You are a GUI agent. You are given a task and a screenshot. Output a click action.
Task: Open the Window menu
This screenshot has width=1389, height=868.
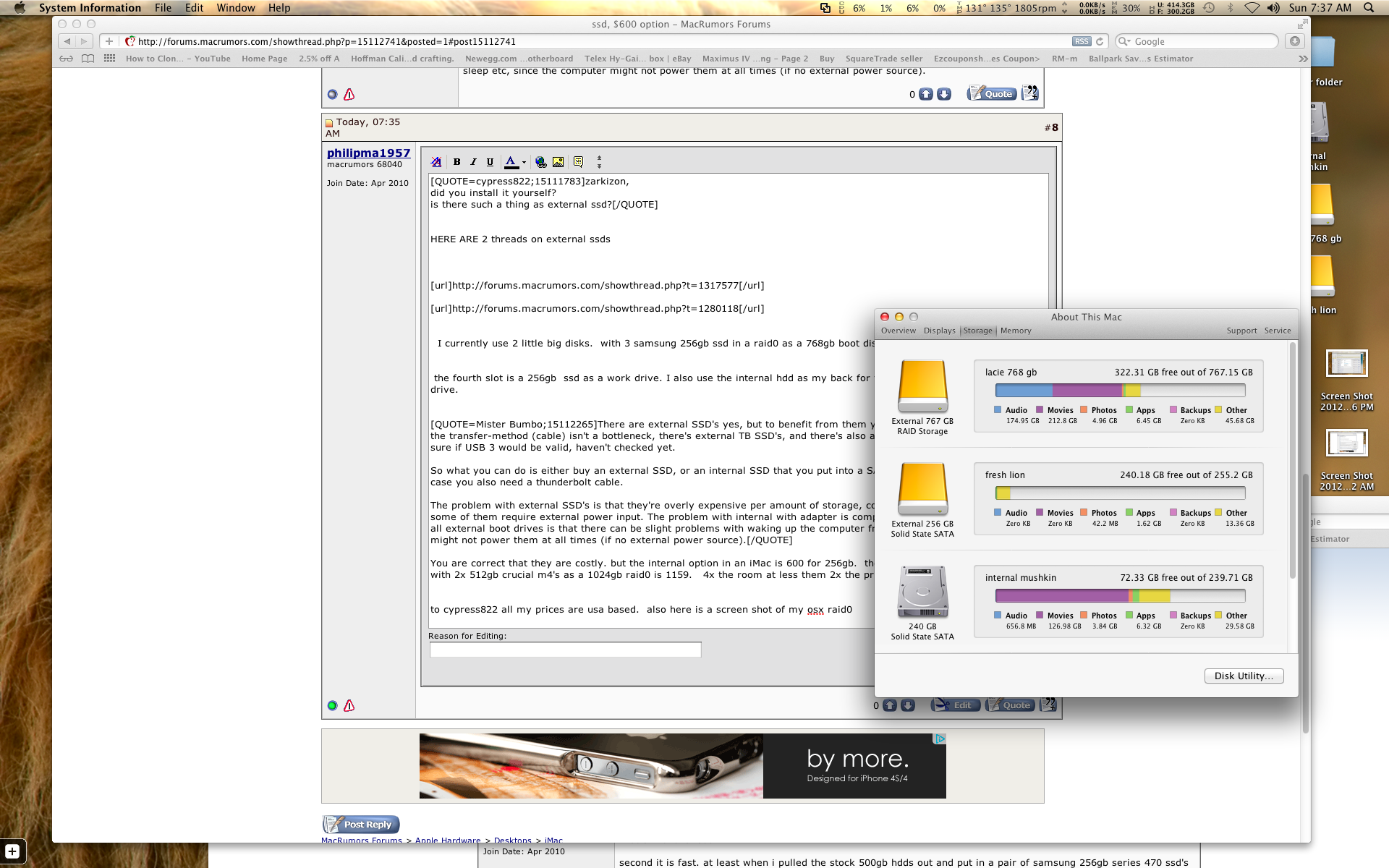click(x=236, y=8)
